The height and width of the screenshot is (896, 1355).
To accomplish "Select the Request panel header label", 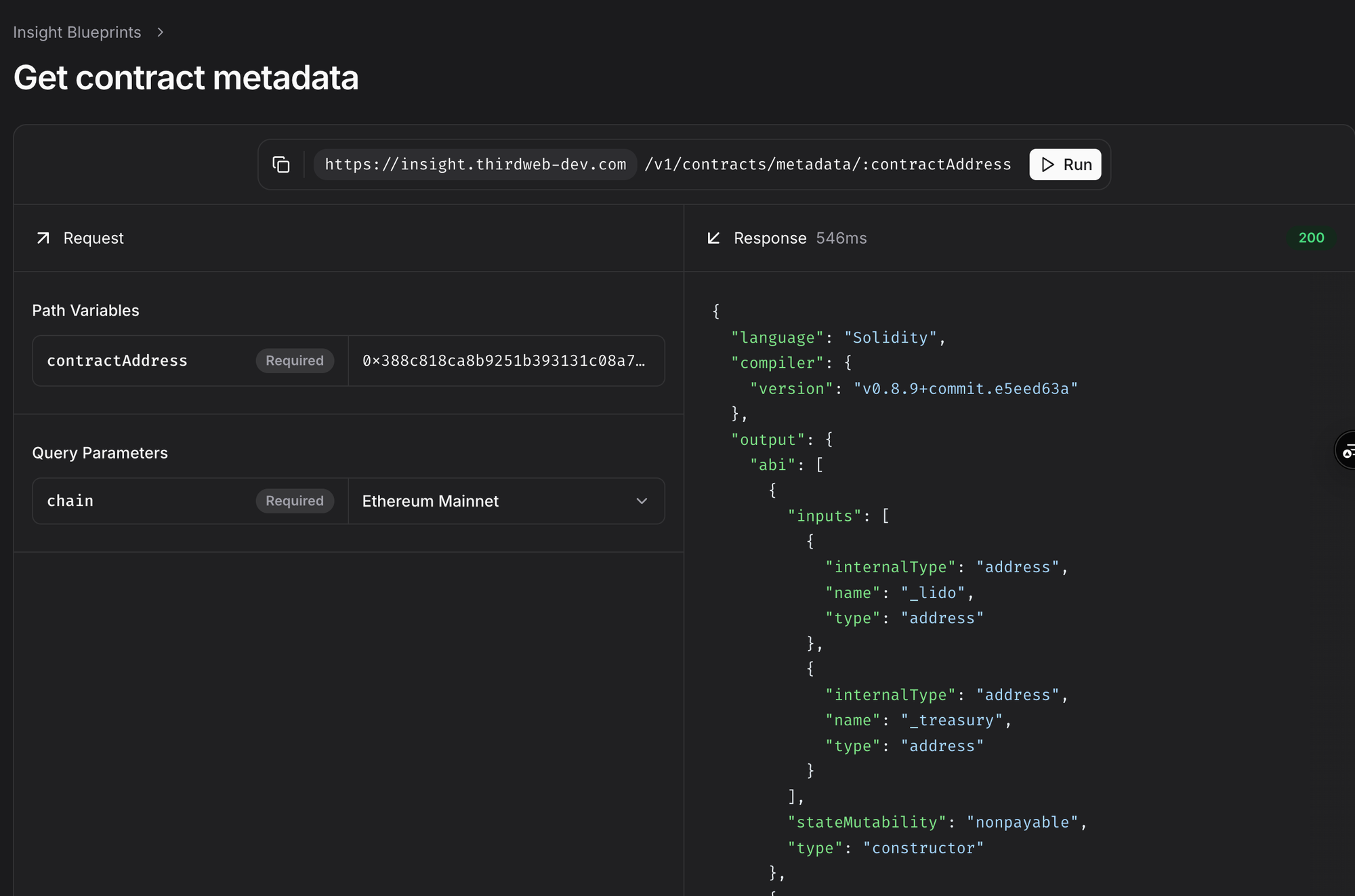I will coord(93,238).
